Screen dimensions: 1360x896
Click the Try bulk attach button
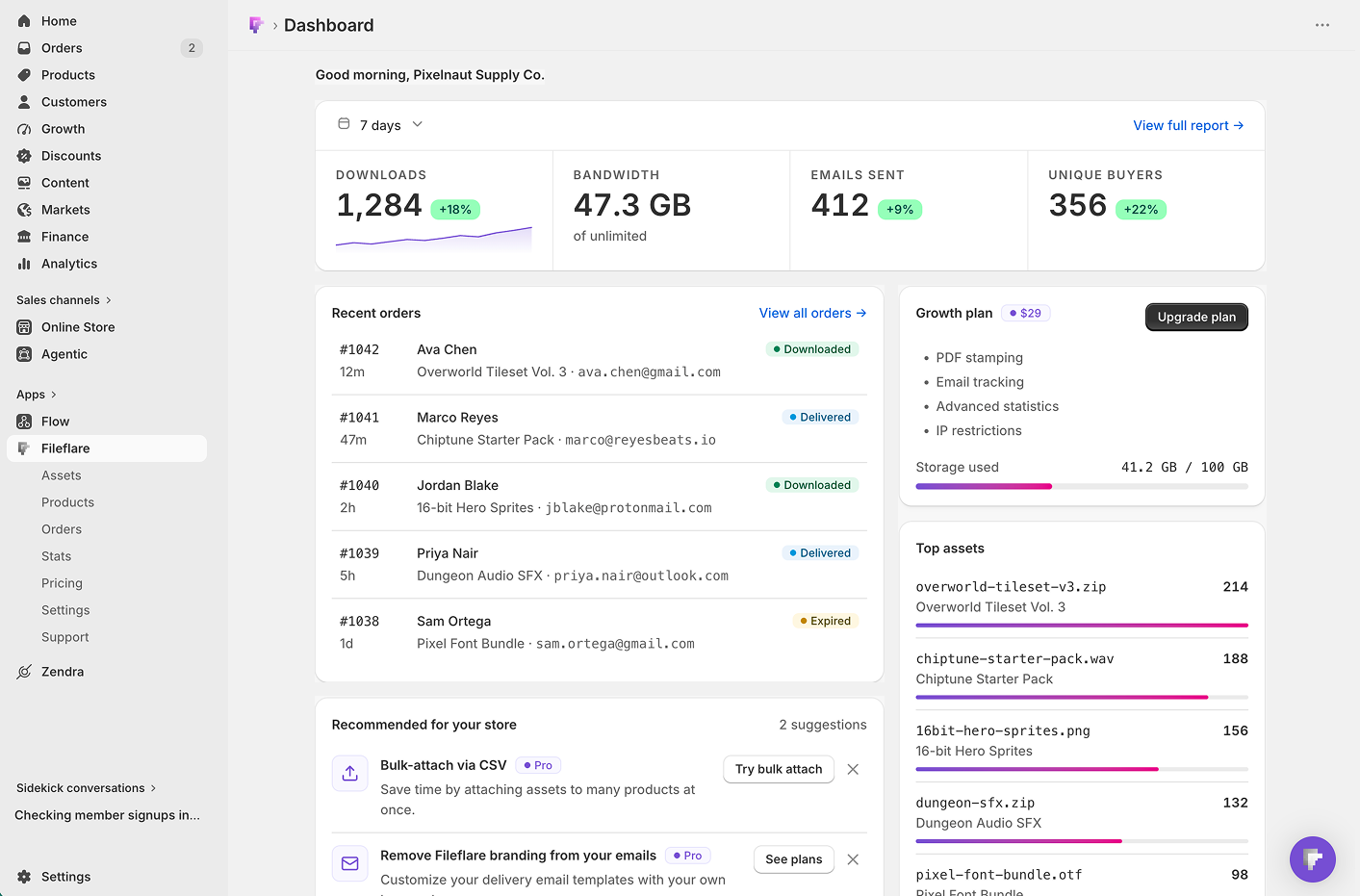pyautogui.click(x=779, y=769)
